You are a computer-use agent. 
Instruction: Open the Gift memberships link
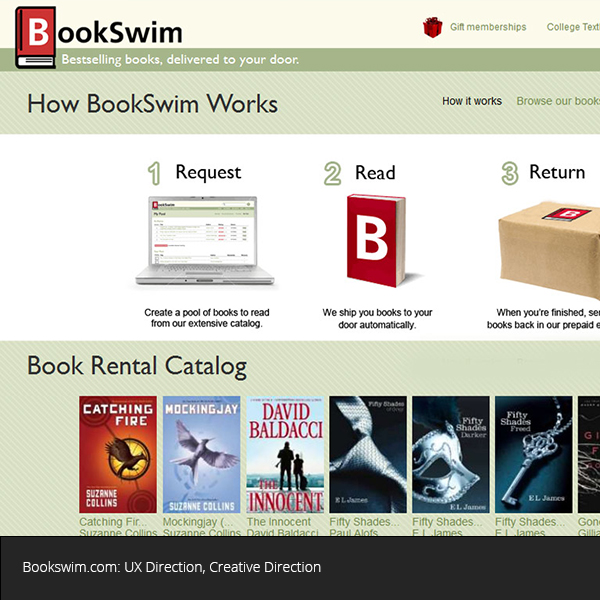[487, 27]
